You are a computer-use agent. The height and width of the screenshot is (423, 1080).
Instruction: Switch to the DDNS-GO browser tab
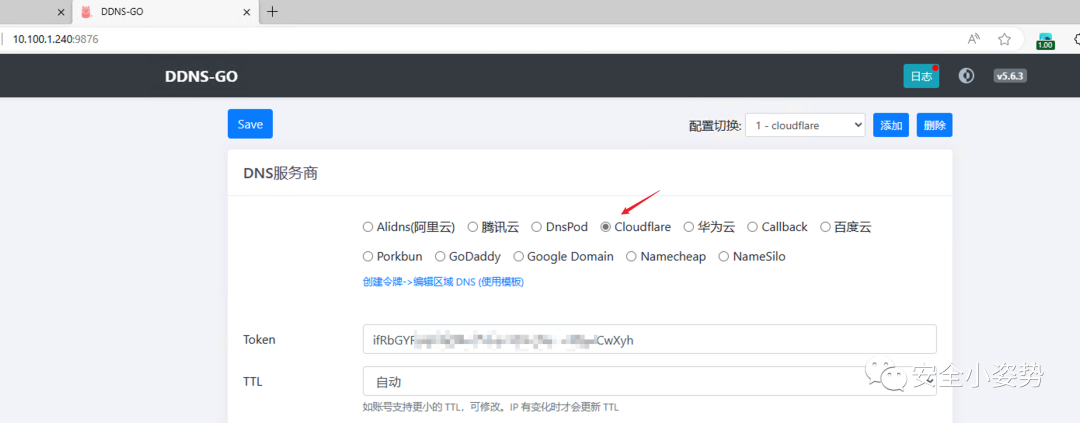pyautogui.click(x=163, y=12)
